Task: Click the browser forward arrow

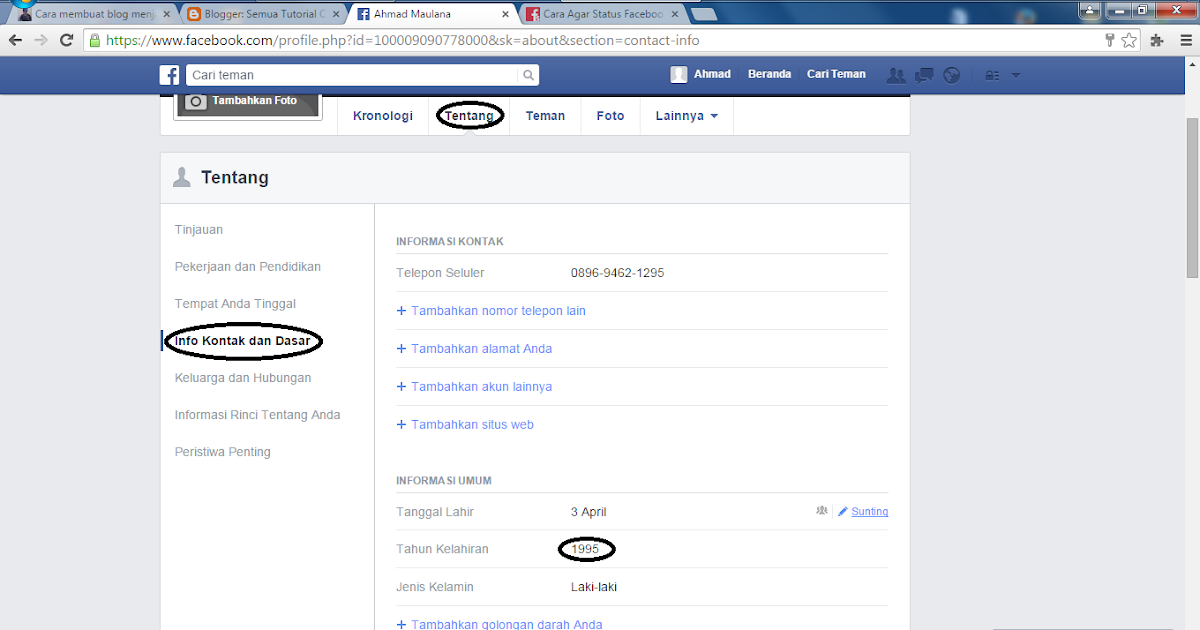Action: pyautogui.click(x=41, y=40)
